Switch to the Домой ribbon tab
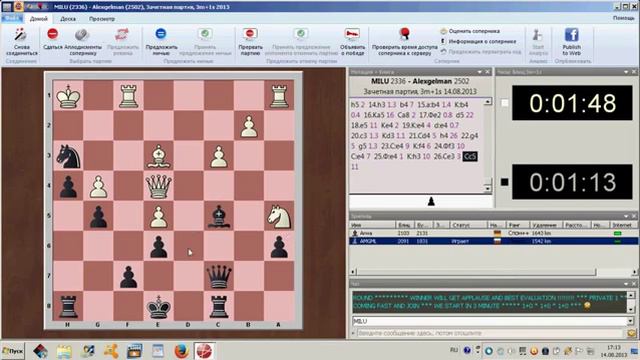 point(39,19)
